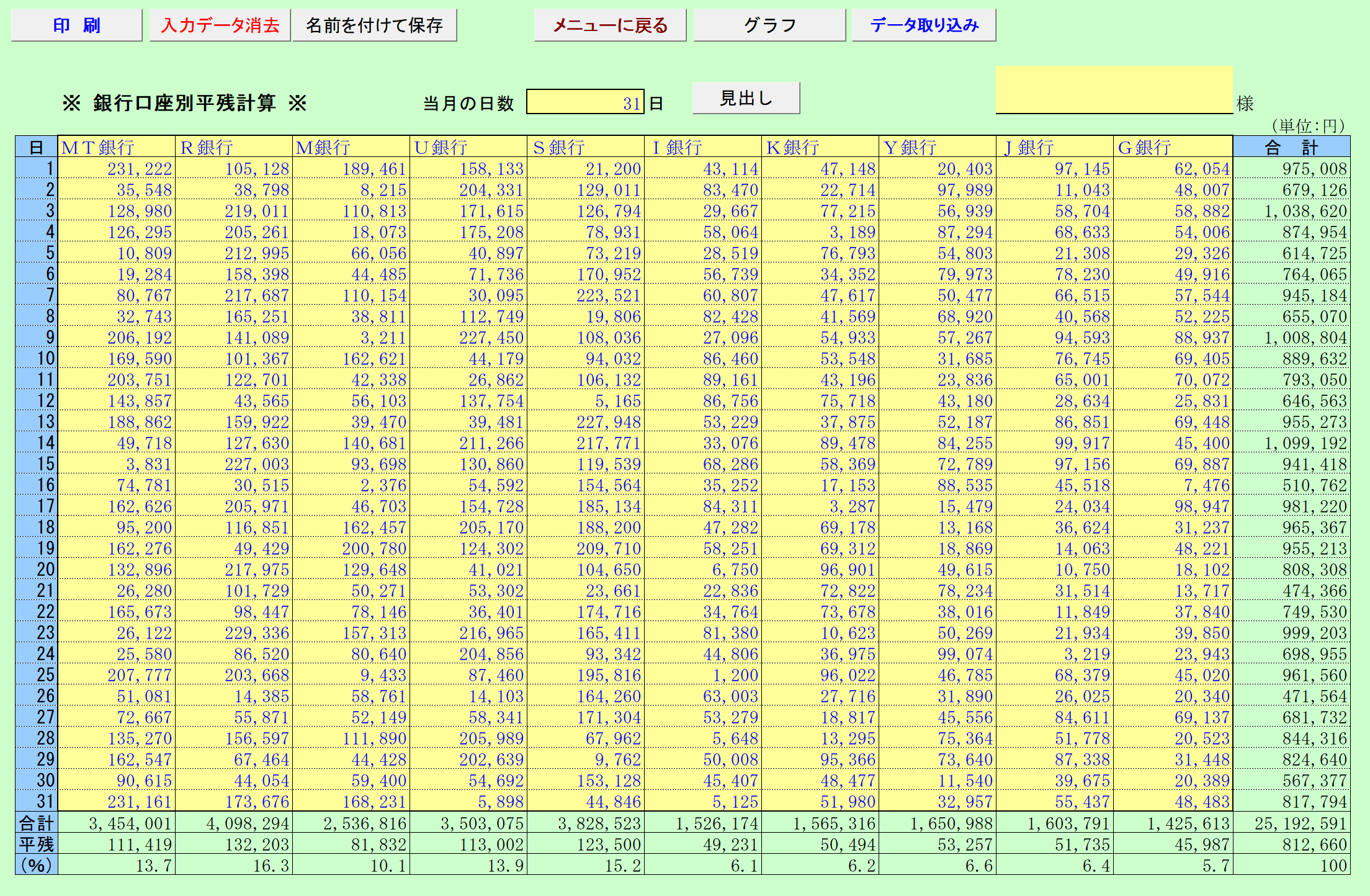This screenshot has width=1370, height=896.
Task: Select cell 143,857 in day 12
Action: coord(117,400)
